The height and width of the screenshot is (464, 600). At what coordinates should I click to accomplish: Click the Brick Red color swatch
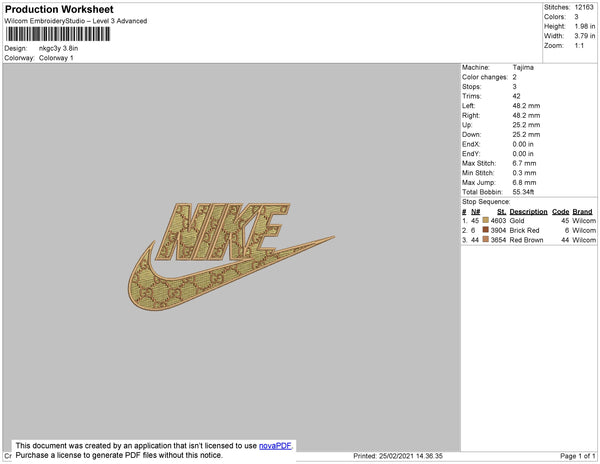pos(486,230)
